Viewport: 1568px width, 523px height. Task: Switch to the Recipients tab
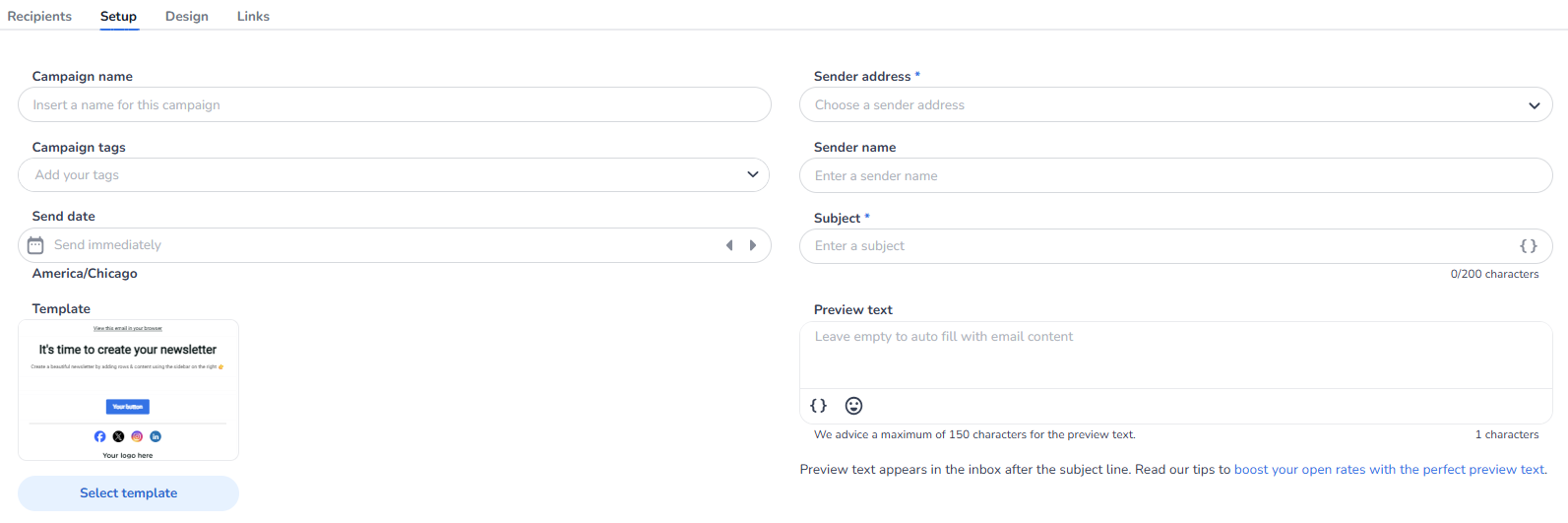click(39, 16)
